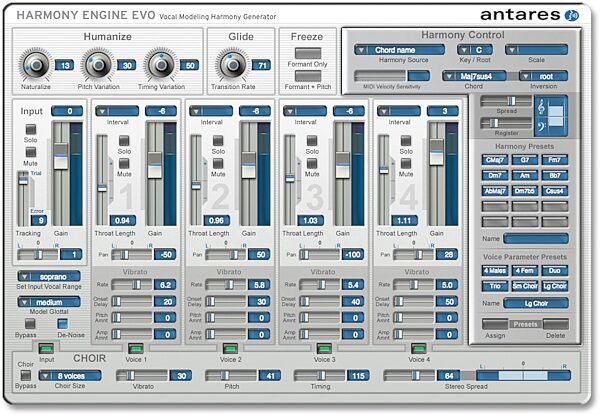The height and width of the screenshot is (415, 600).
Task: Toggle the De-Noise button
Action: tap(63, 324)
